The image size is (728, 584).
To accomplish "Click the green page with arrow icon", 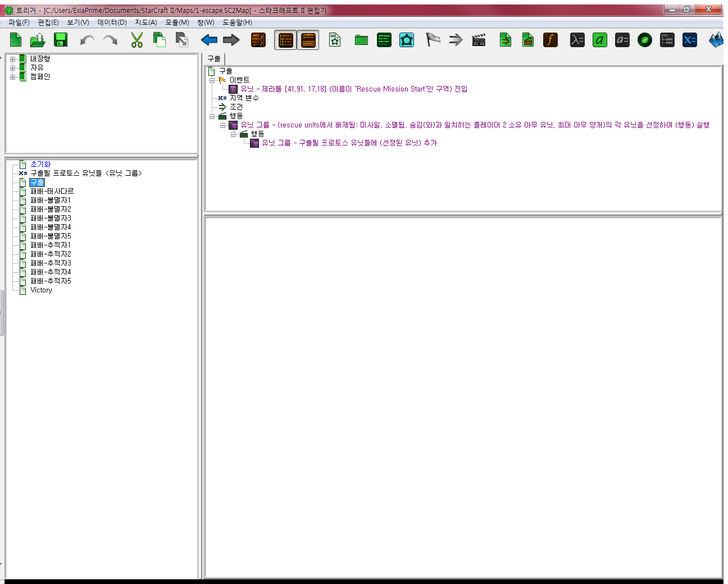I will pos(505,40).
